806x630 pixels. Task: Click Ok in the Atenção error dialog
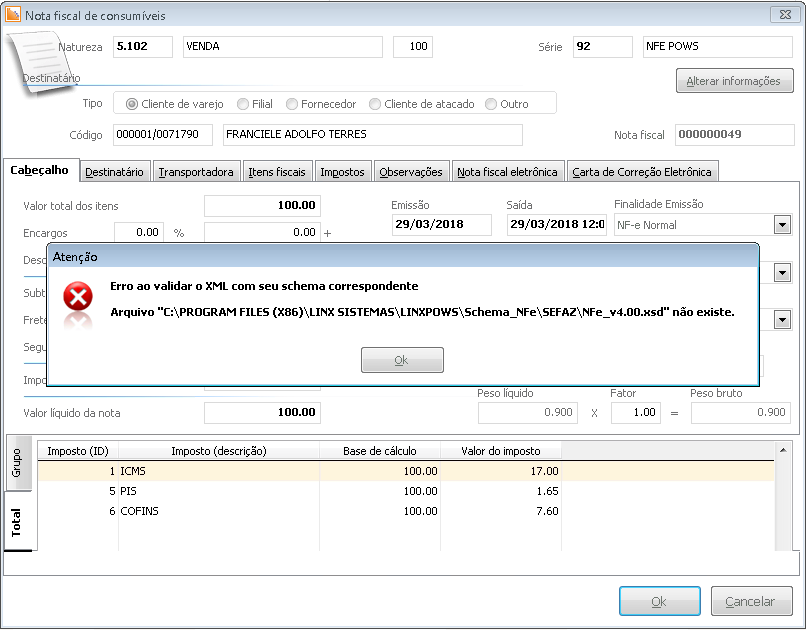click(402, 360)
